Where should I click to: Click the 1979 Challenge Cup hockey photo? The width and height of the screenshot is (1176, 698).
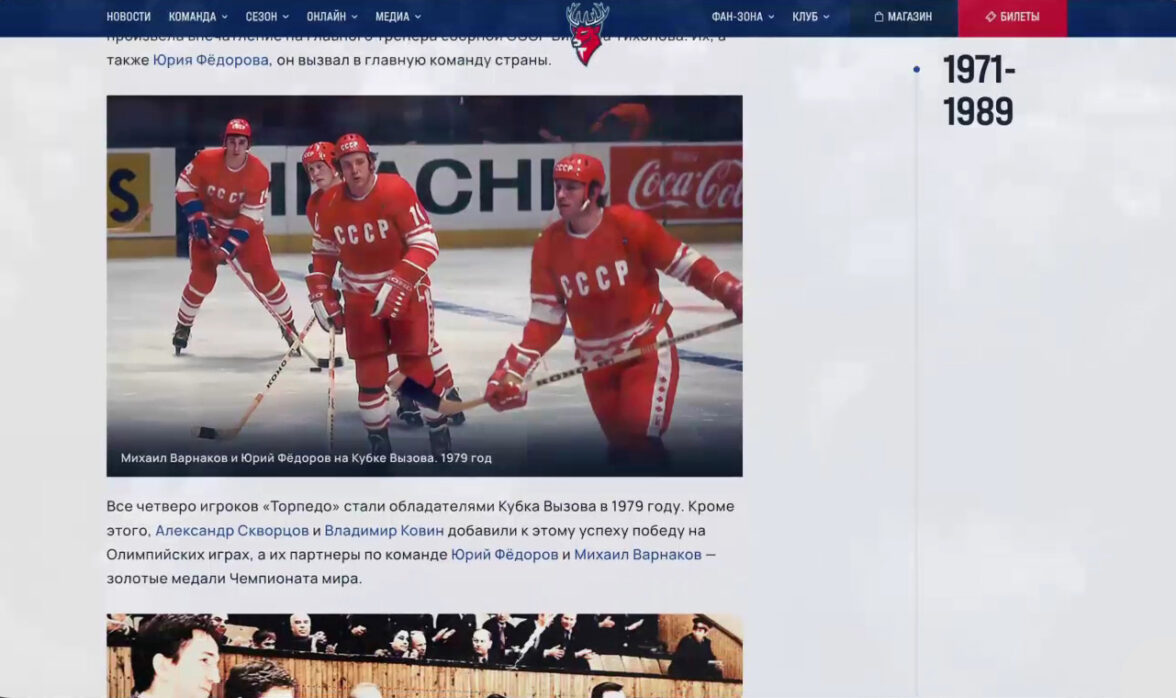pyautogui.click(x=424, y=285)
